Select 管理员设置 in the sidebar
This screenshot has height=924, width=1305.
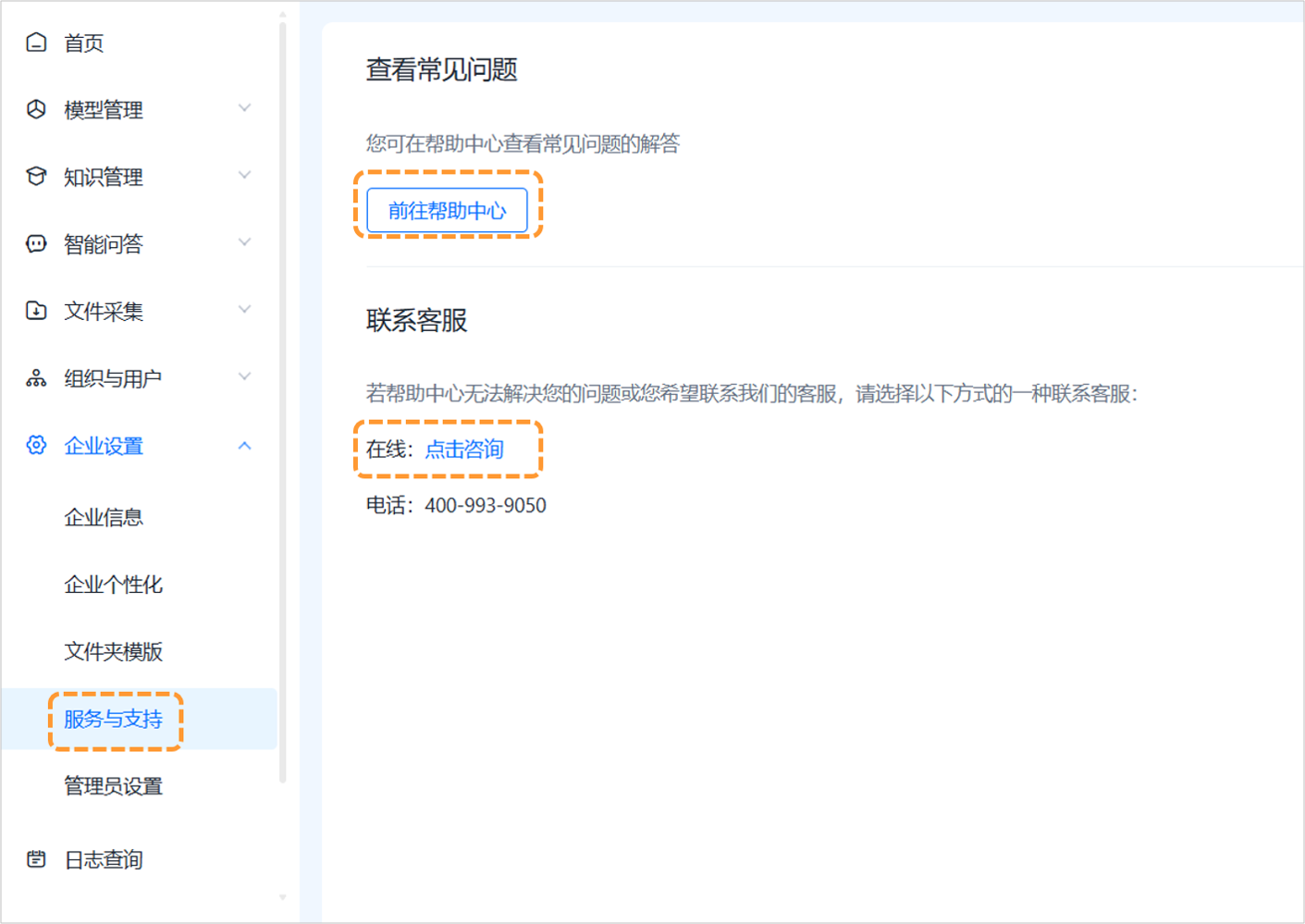pos(113,788)
